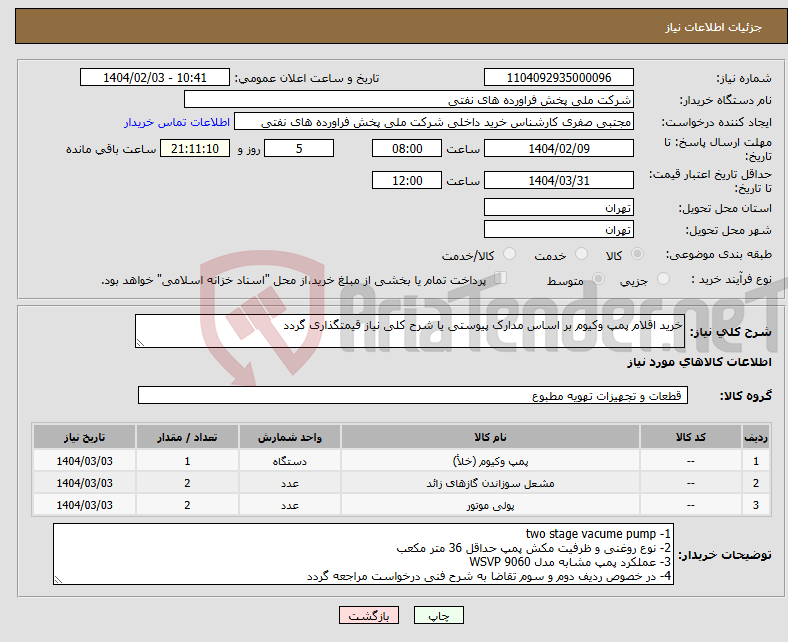
Task: Click the buyer notes textarea
Action: click(363, 554)
